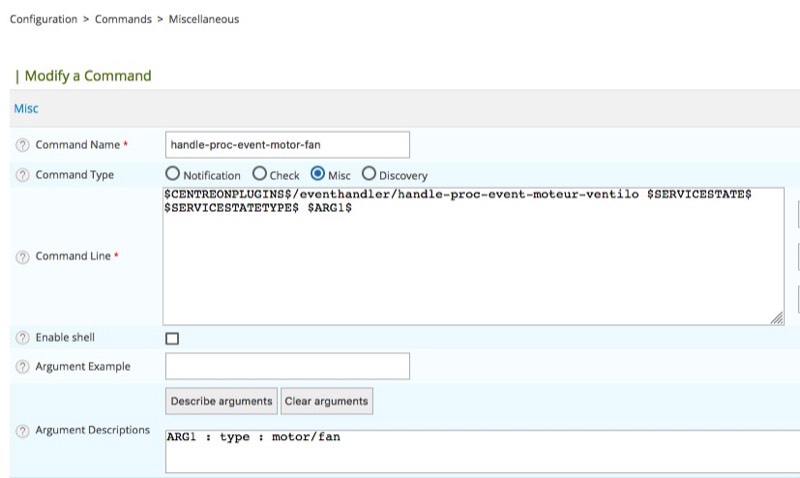
Task: Click help icon beside Argument Descriptions
Action: 22,431
